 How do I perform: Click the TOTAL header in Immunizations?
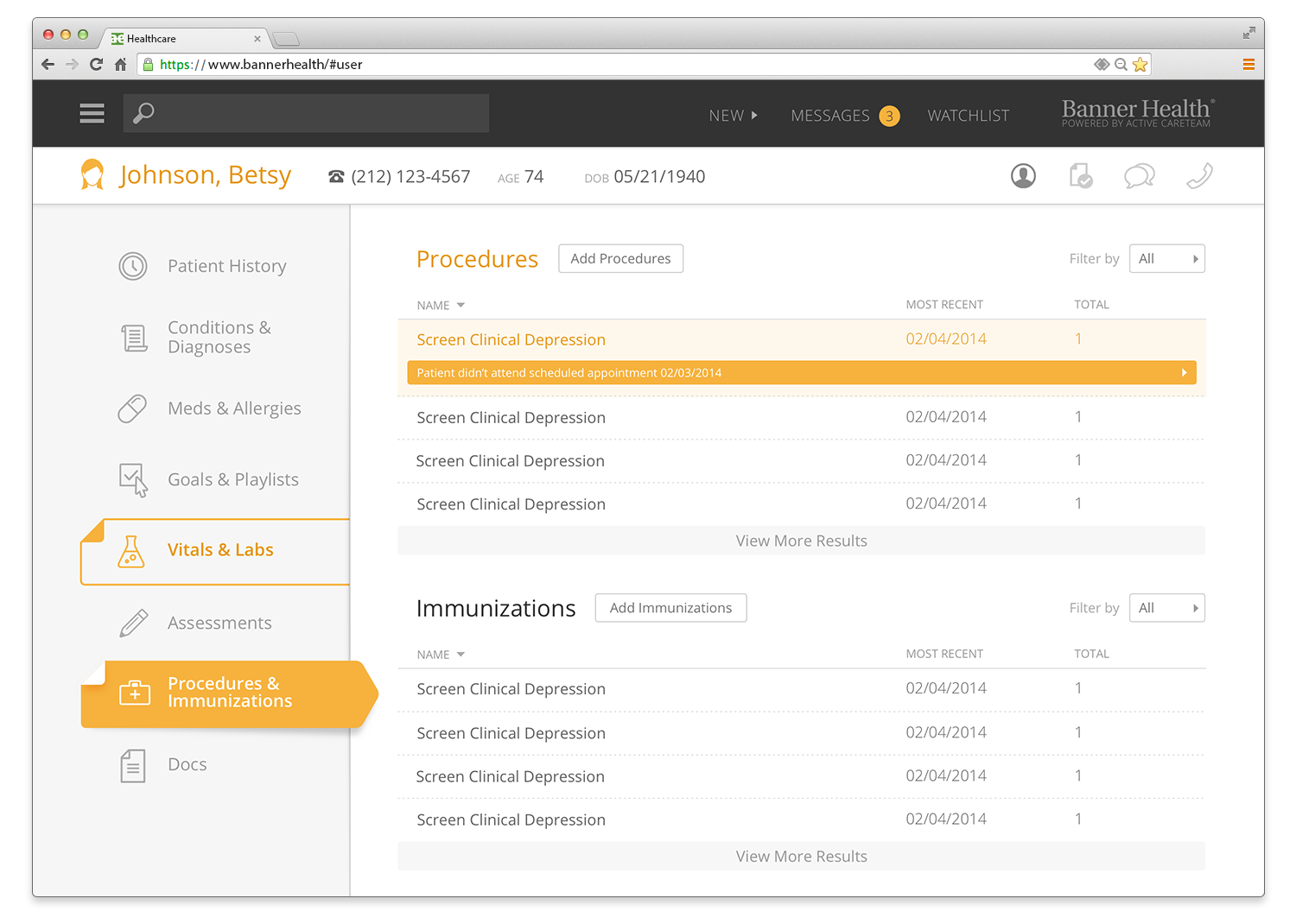click(x=1091, y=654)
